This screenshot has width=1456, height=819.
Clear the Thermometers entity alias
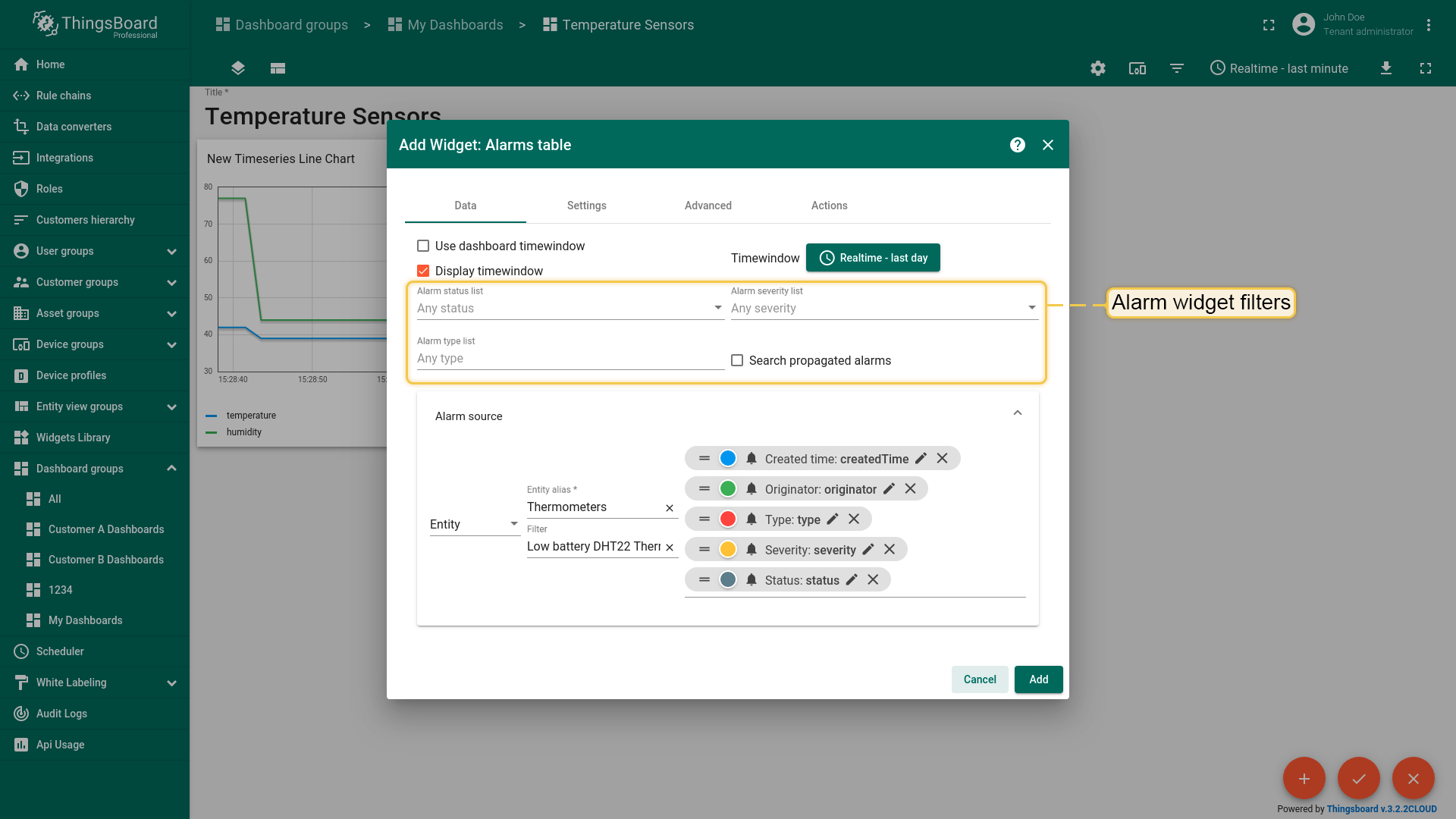(x=670, y=508)
